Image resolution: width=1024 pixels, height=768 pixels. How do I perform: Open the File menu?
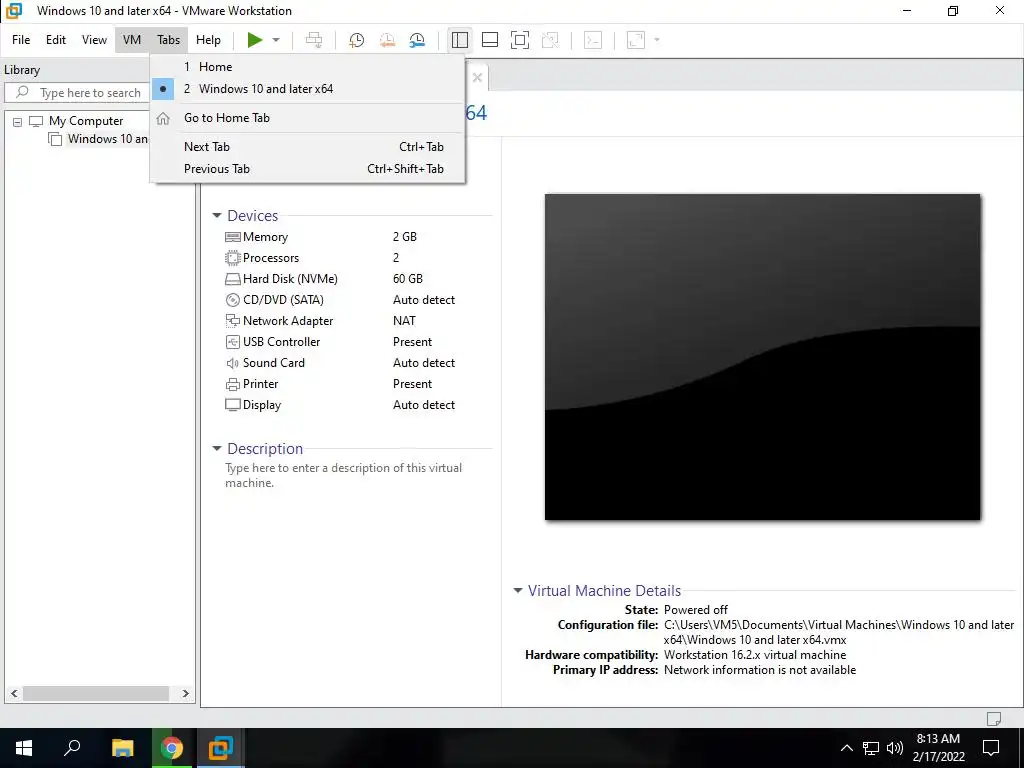coord(21,40)
